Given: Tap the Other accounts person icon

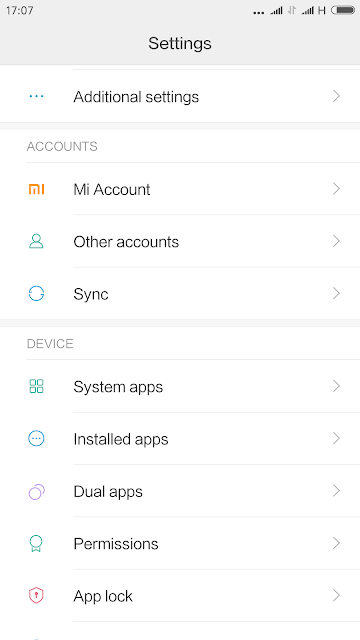Looking at the screenshot, I should 36,241.
